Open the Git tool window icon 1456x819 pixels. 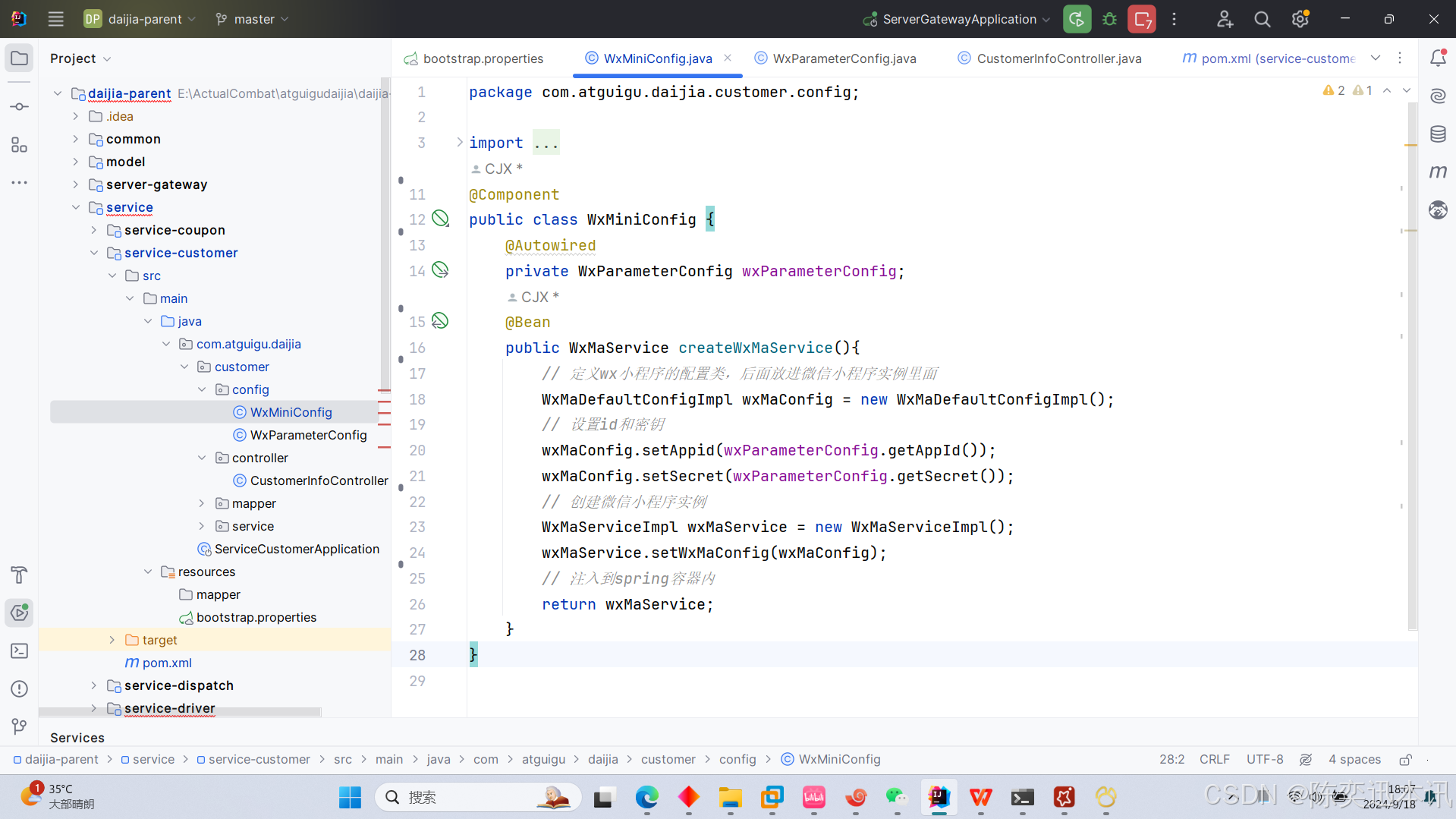click(x=20, y=726)
